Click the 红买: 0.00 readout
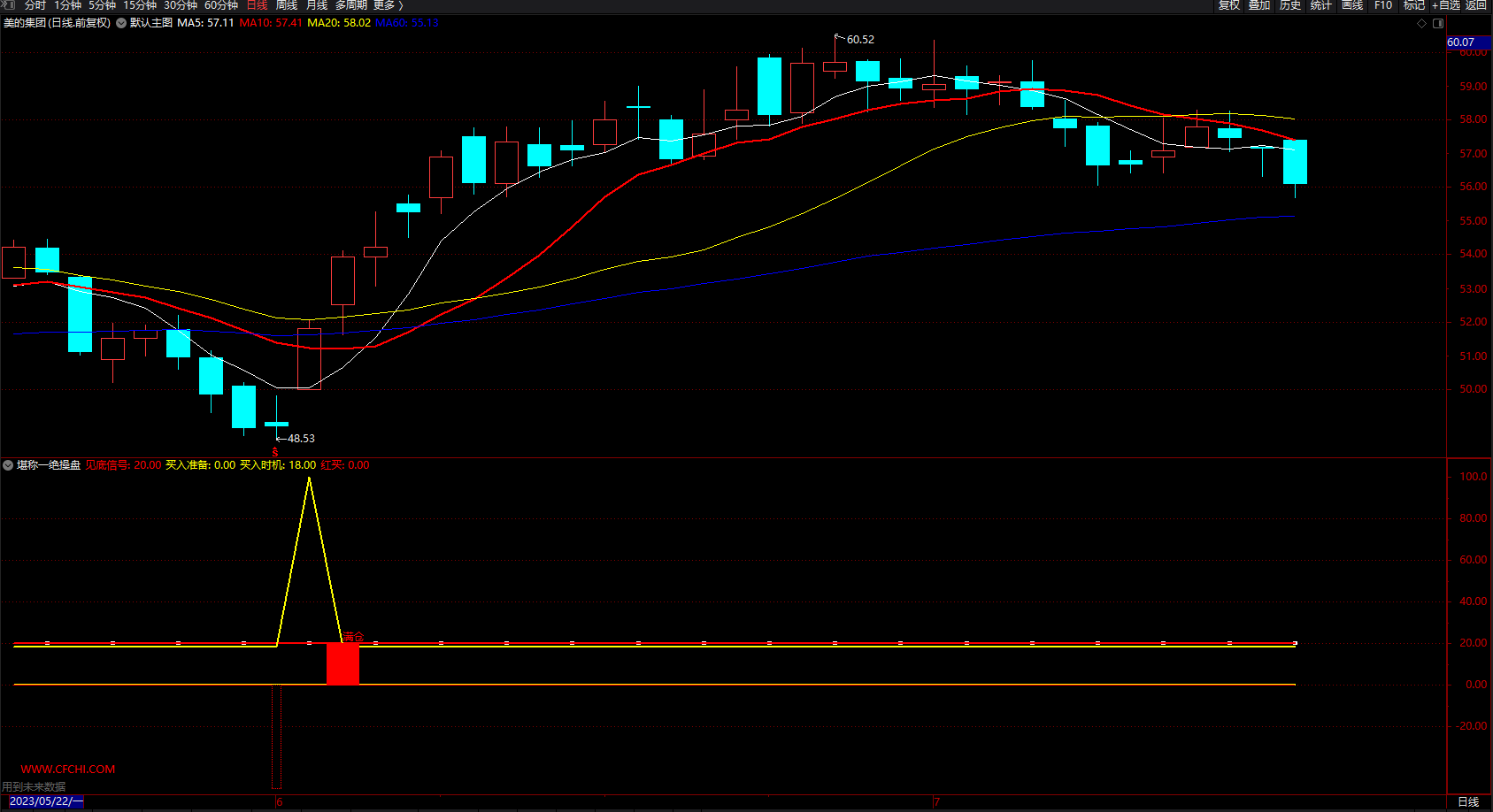 coord(345,465)
